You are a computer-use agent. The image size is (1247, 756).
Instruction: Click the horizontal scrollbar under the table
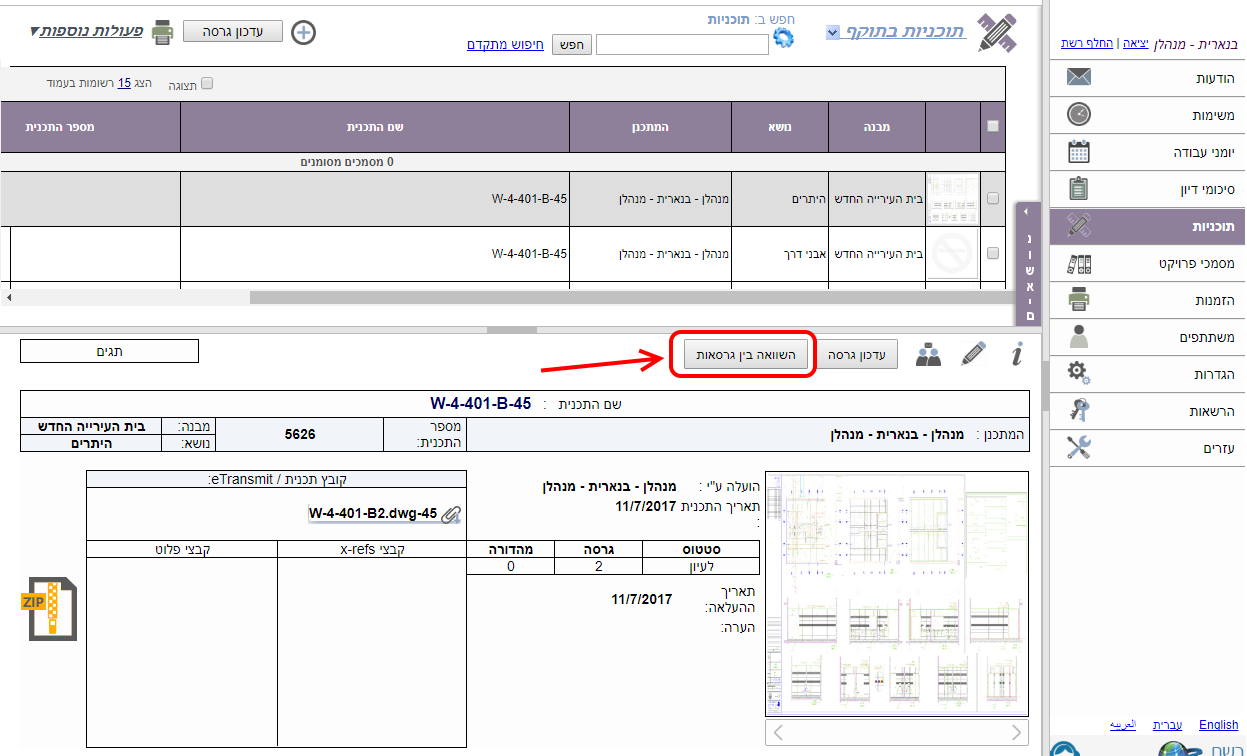(600, 297)
